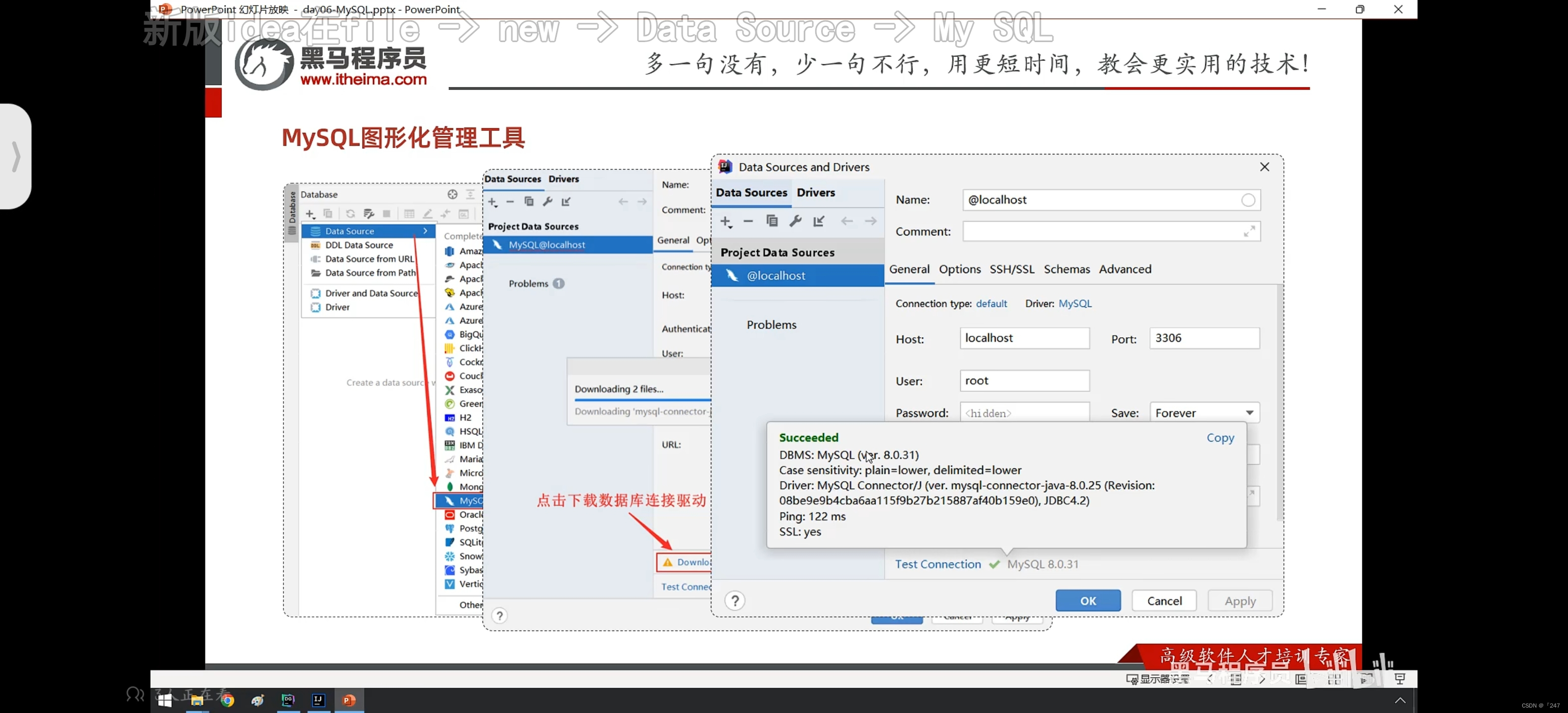1568x713 pixels.
Task: Click the duplicate icon in front dialog toolbar
Action: coord(772,221)
